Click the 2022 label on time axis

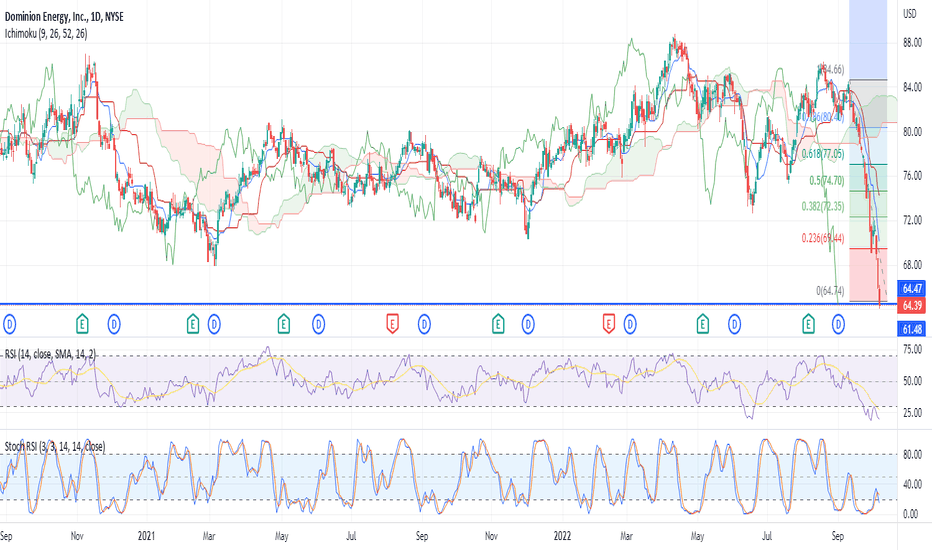[x=562, y=536]
